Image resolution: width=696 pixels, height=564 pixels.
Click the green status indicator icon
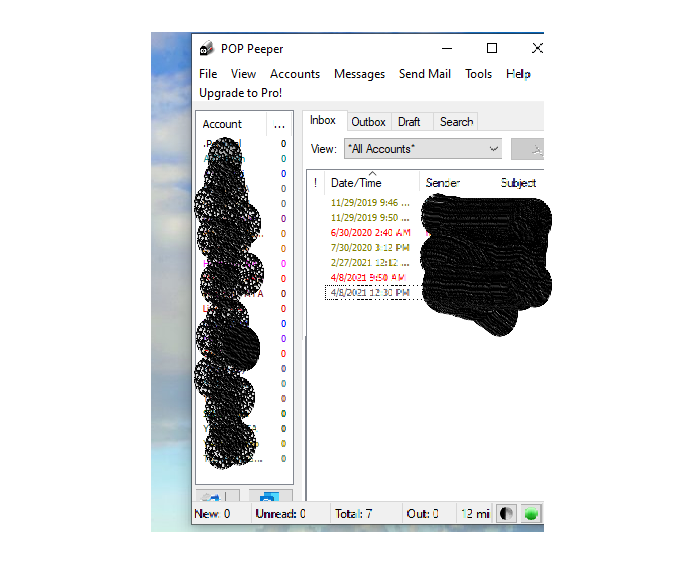(531, 514)
